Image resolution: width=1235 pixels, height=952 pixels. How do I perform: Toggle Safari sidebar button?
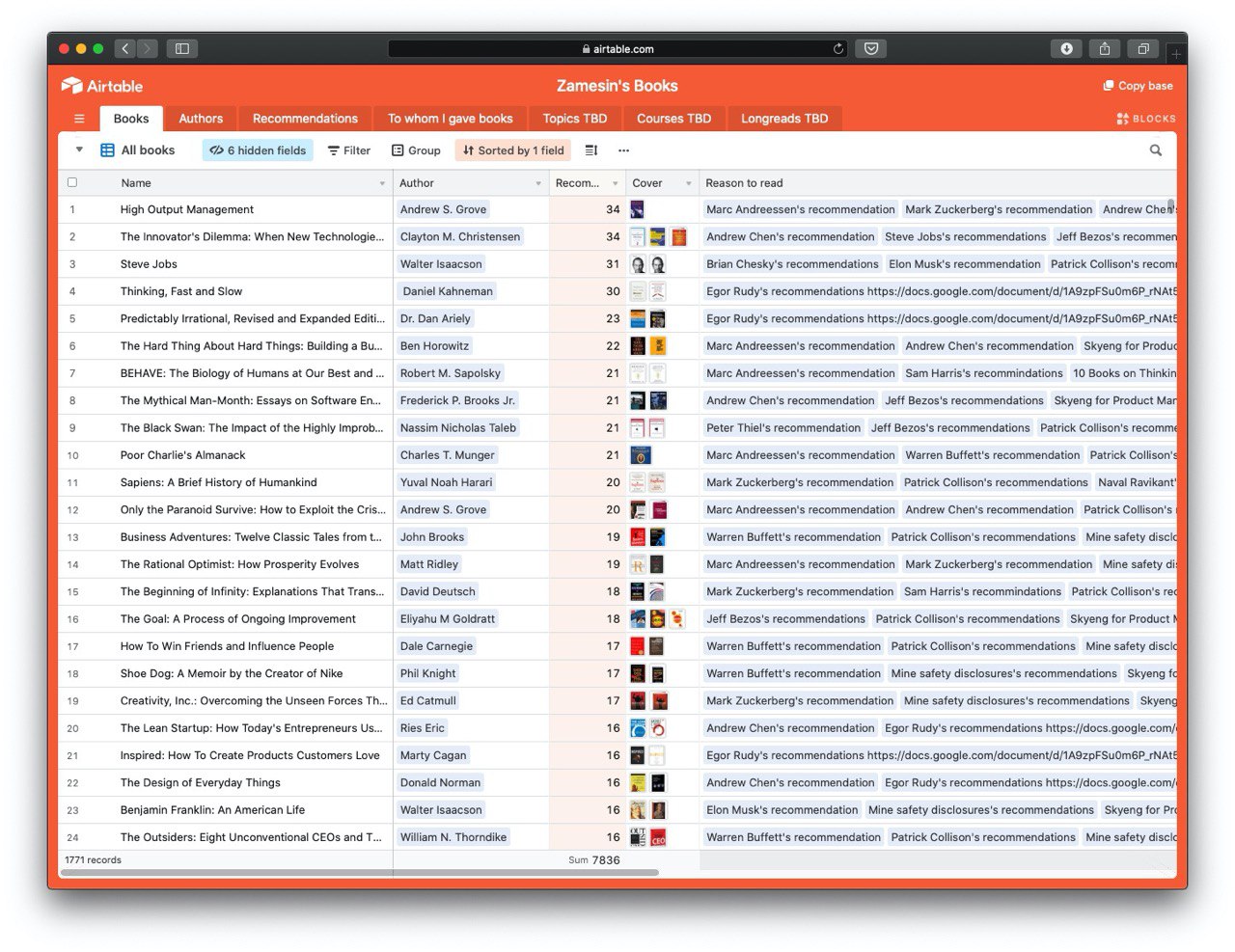[x=182, y=48]
